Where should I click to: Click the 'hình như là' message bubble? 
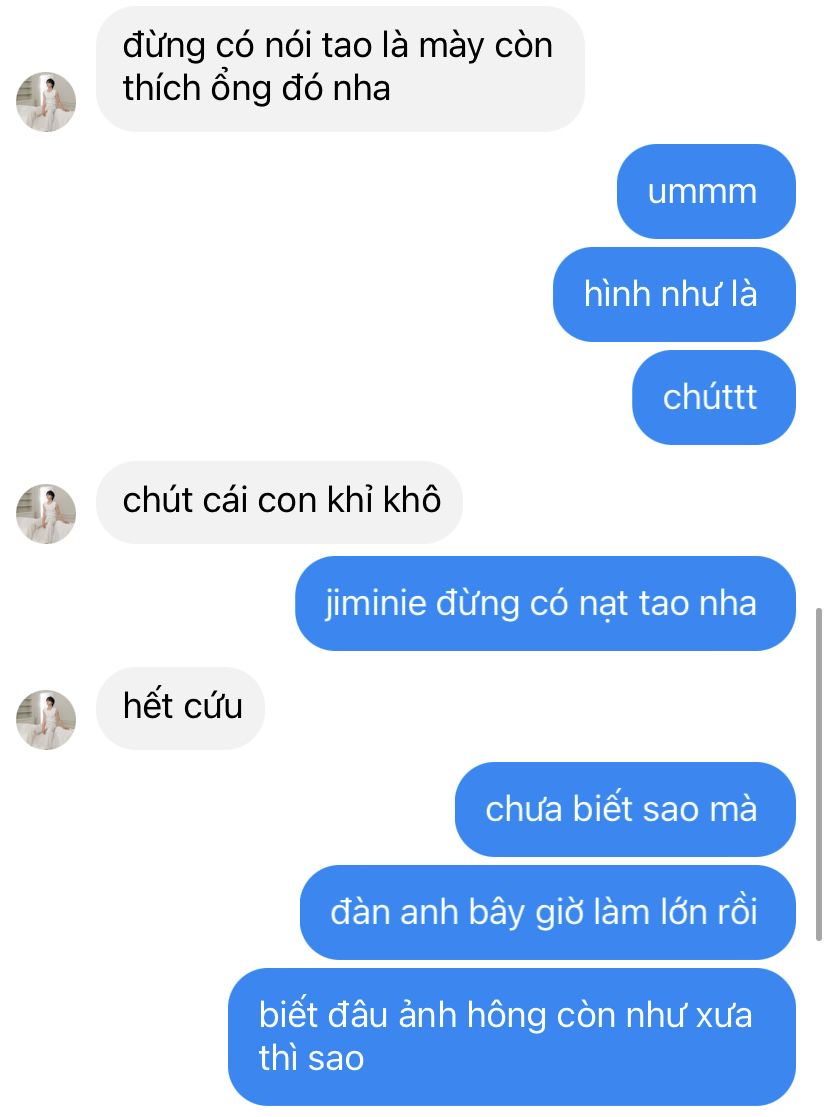(674, 294)
